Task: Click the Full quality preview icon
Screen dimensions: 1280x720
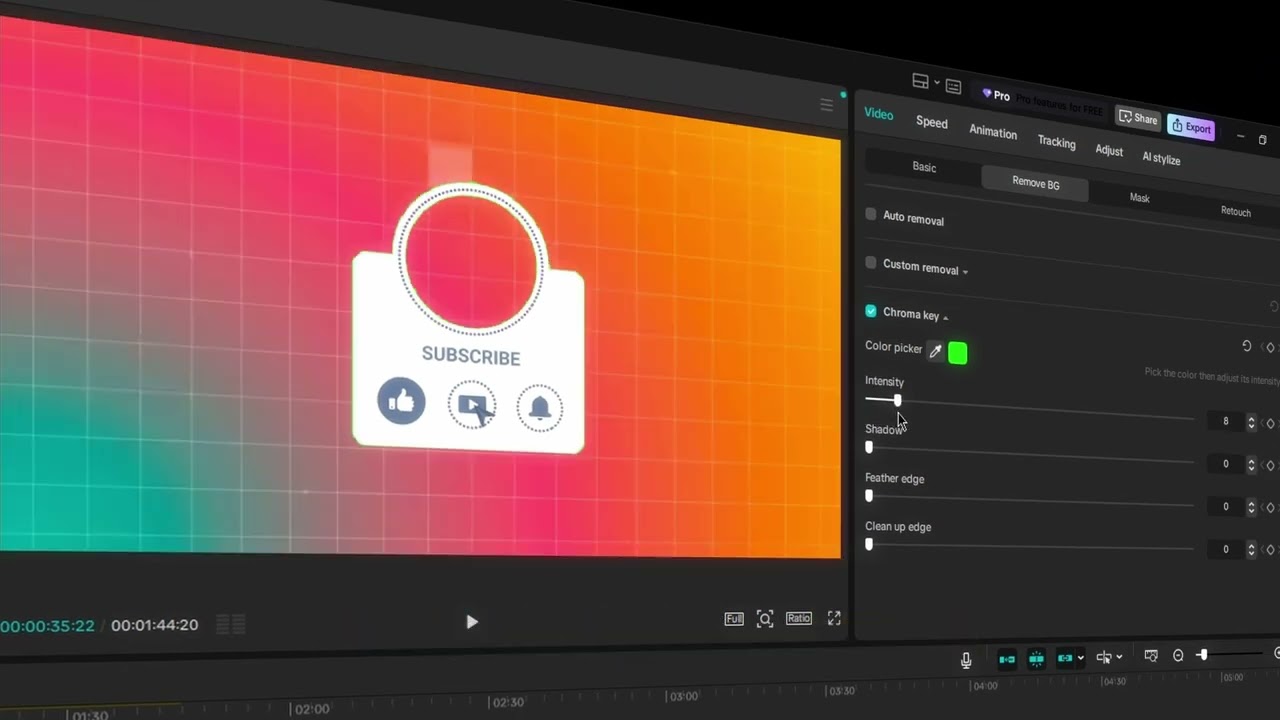Action: 734,619
